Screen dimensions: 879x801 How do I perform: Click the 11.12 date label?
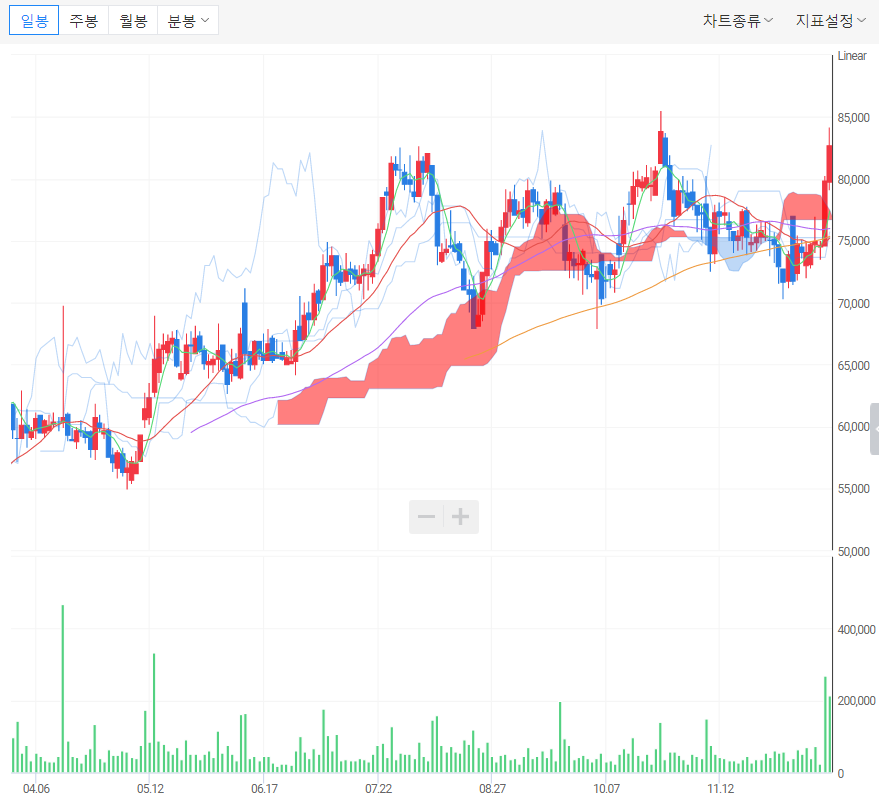pyautogui.click(x=720, y=789)
